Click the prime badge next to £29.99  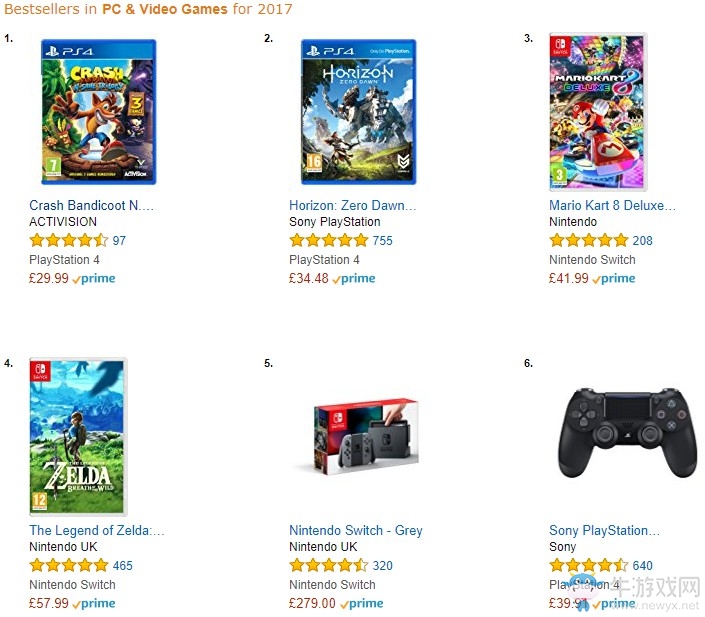(x=94, y=279)
